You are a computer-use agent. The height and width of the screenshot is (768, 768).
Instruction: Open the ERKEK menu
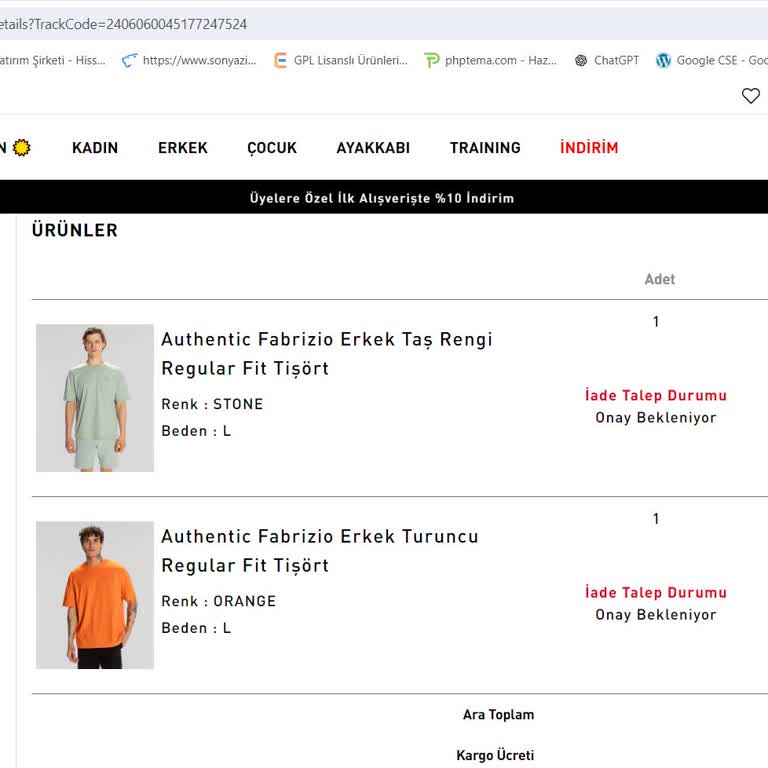coord(183,147)
